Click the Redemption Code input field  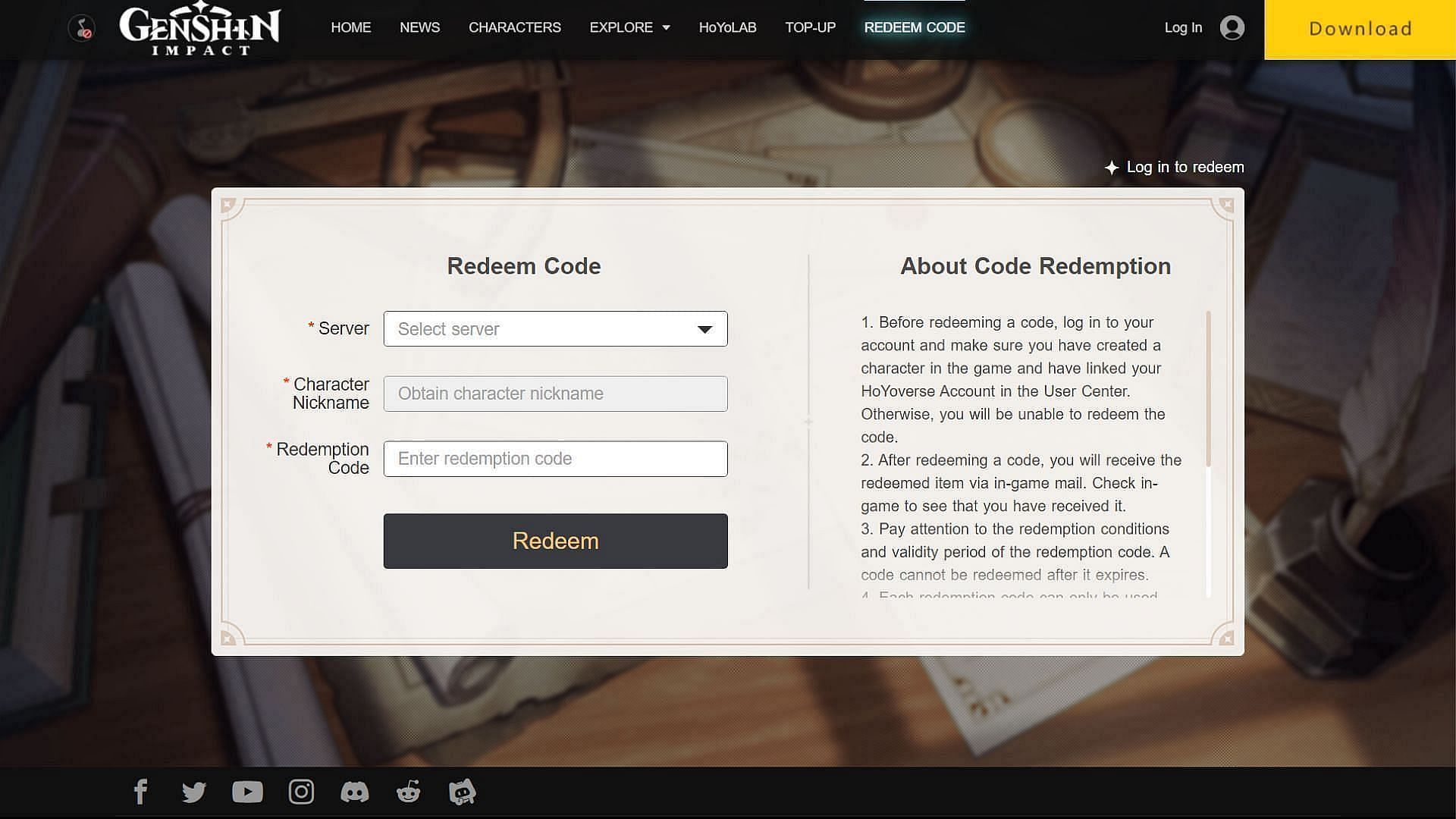click(555, 458)
